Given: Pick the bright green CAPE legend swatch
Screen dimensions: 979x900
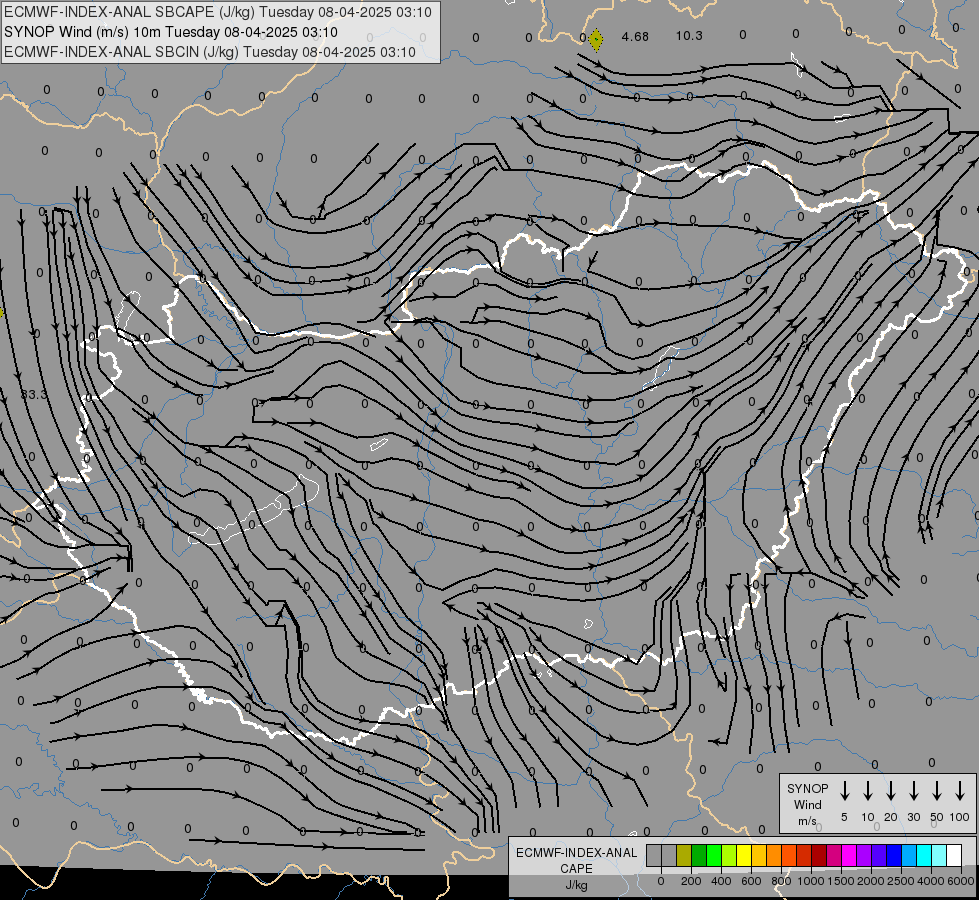Looking at the screenshot, I should pyautogui.click(x=714, y=856).
